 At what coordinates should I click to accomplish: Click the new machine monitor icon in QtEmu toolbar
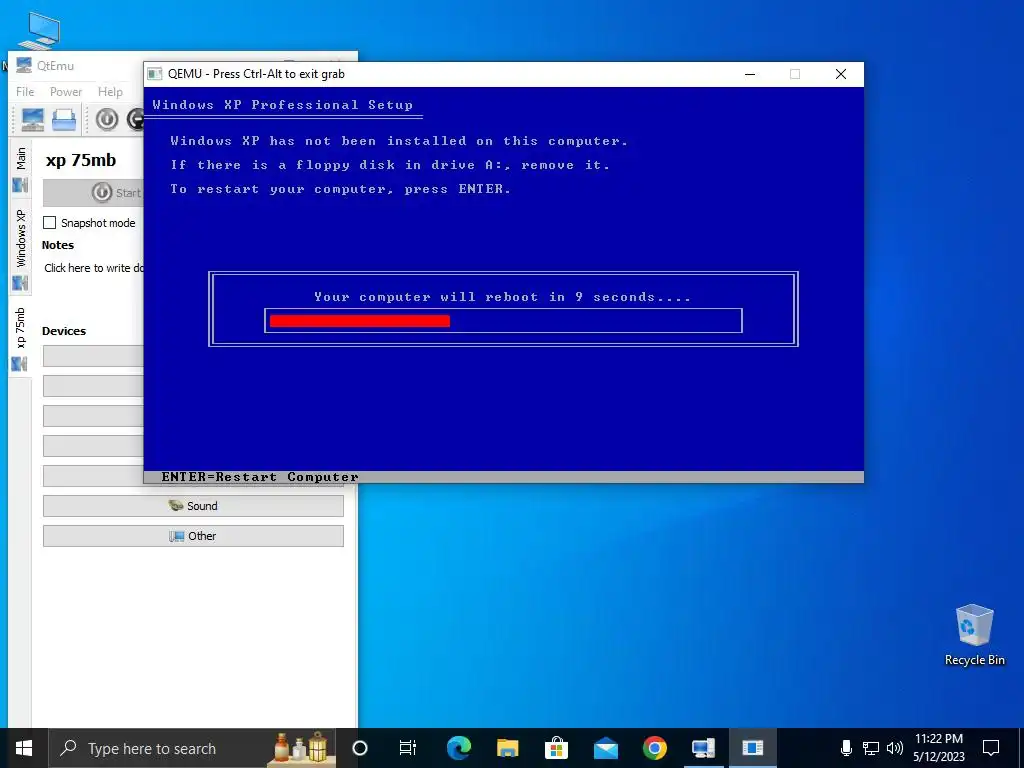32,120
